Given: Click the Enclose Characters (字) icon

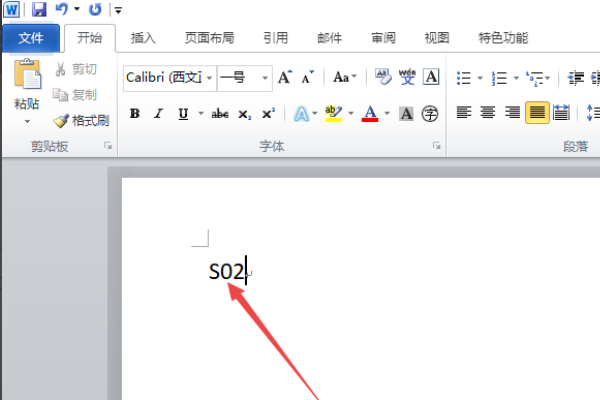Looking at the screenshot, I should click(430, 114).
